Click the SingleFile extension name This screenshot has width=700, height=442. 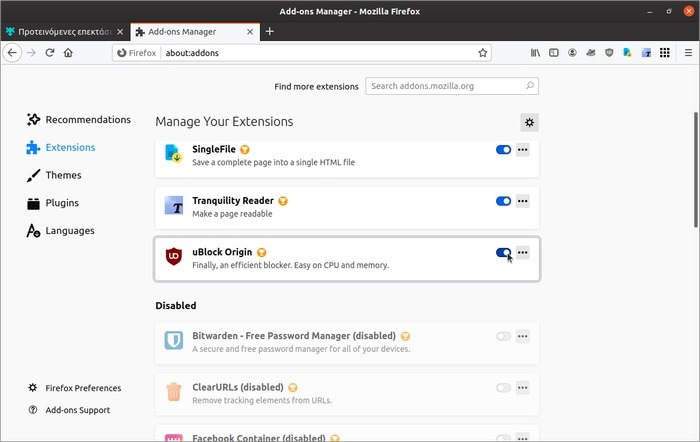pyautogui.click(x=214, y=149)
